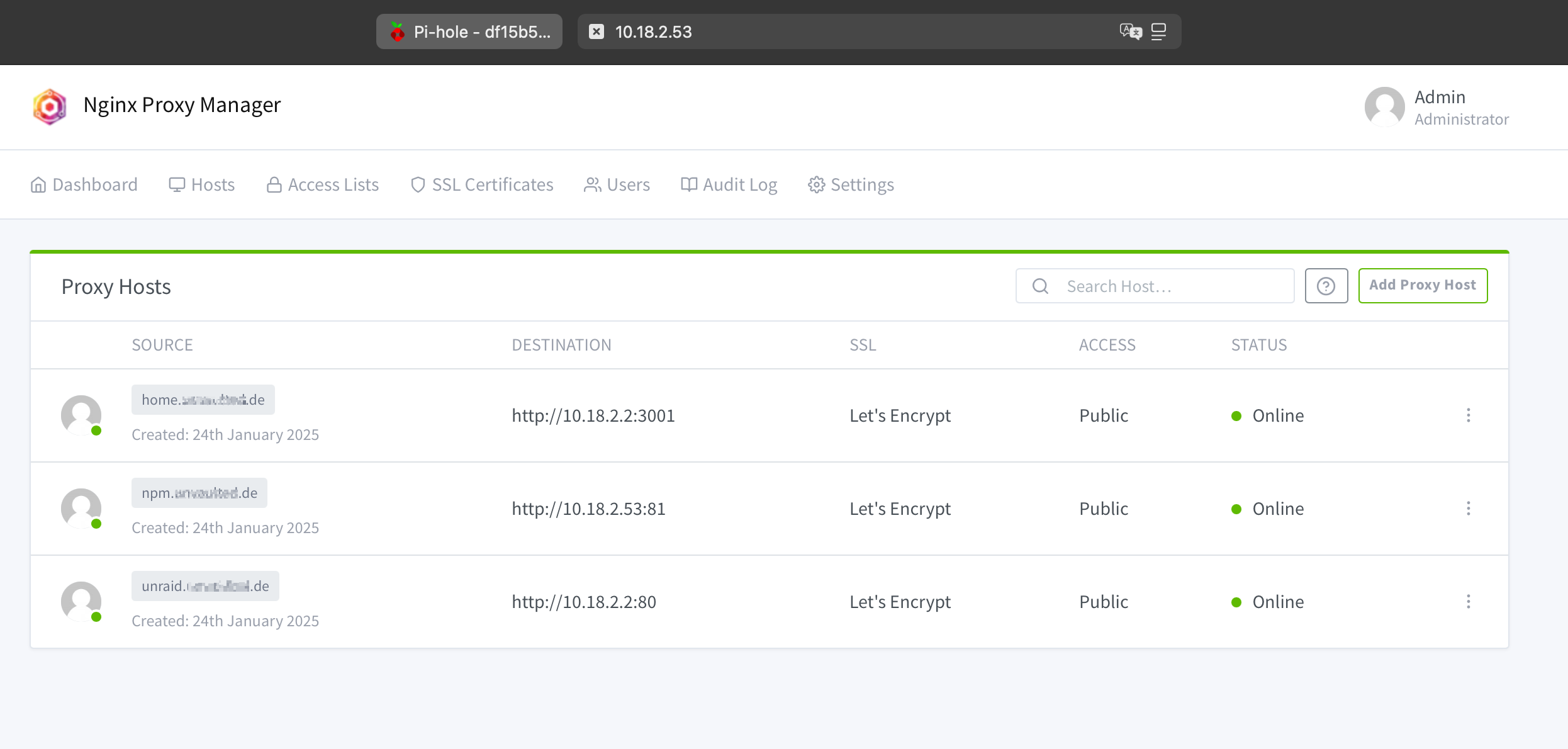Click the help question mark icon

pos(1326,286)
